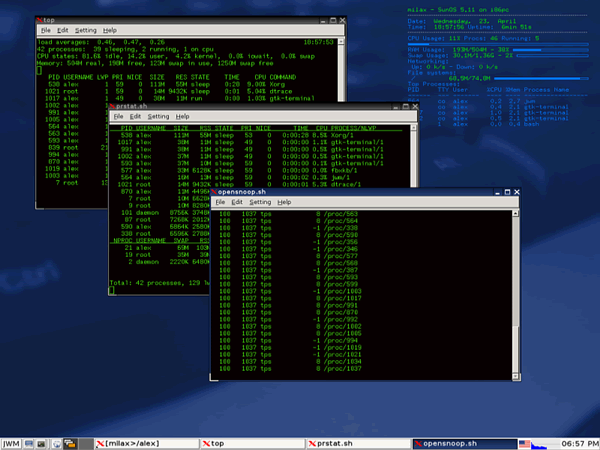
Task: Click the File systems usage bar in monitor
Action: [541, 78]
